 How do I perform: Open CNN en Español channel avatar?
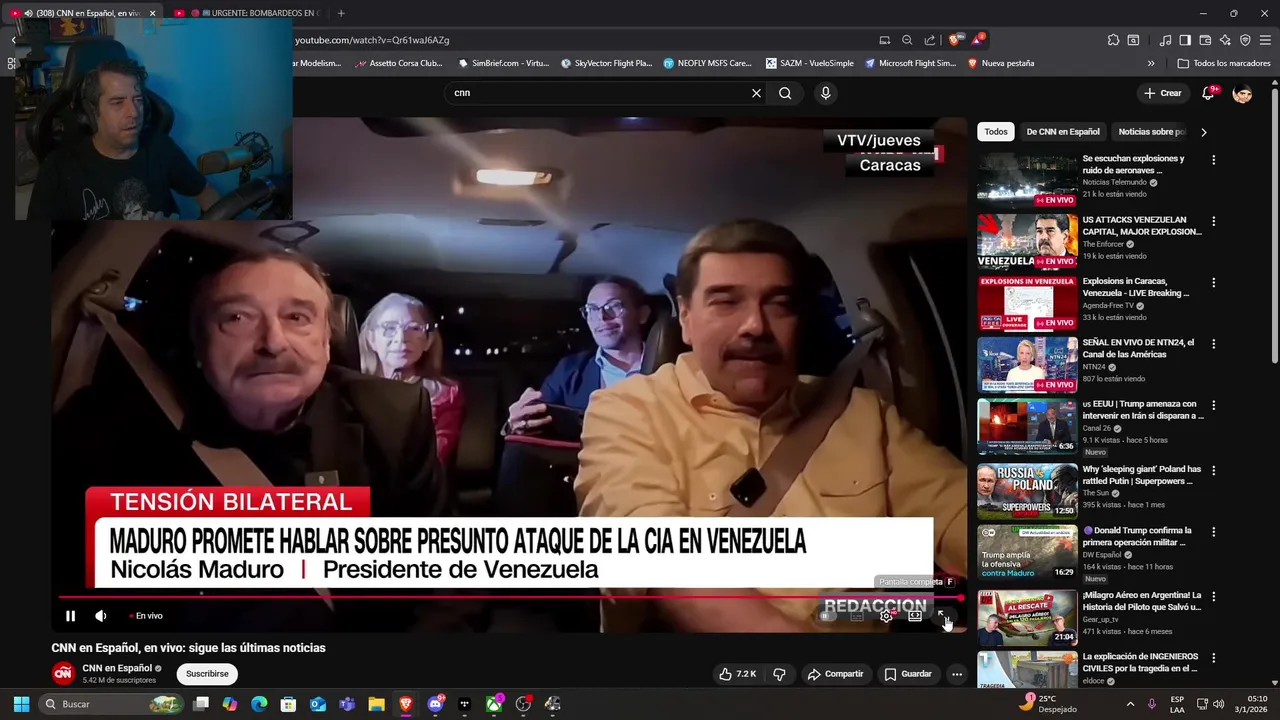click(63, 673)
